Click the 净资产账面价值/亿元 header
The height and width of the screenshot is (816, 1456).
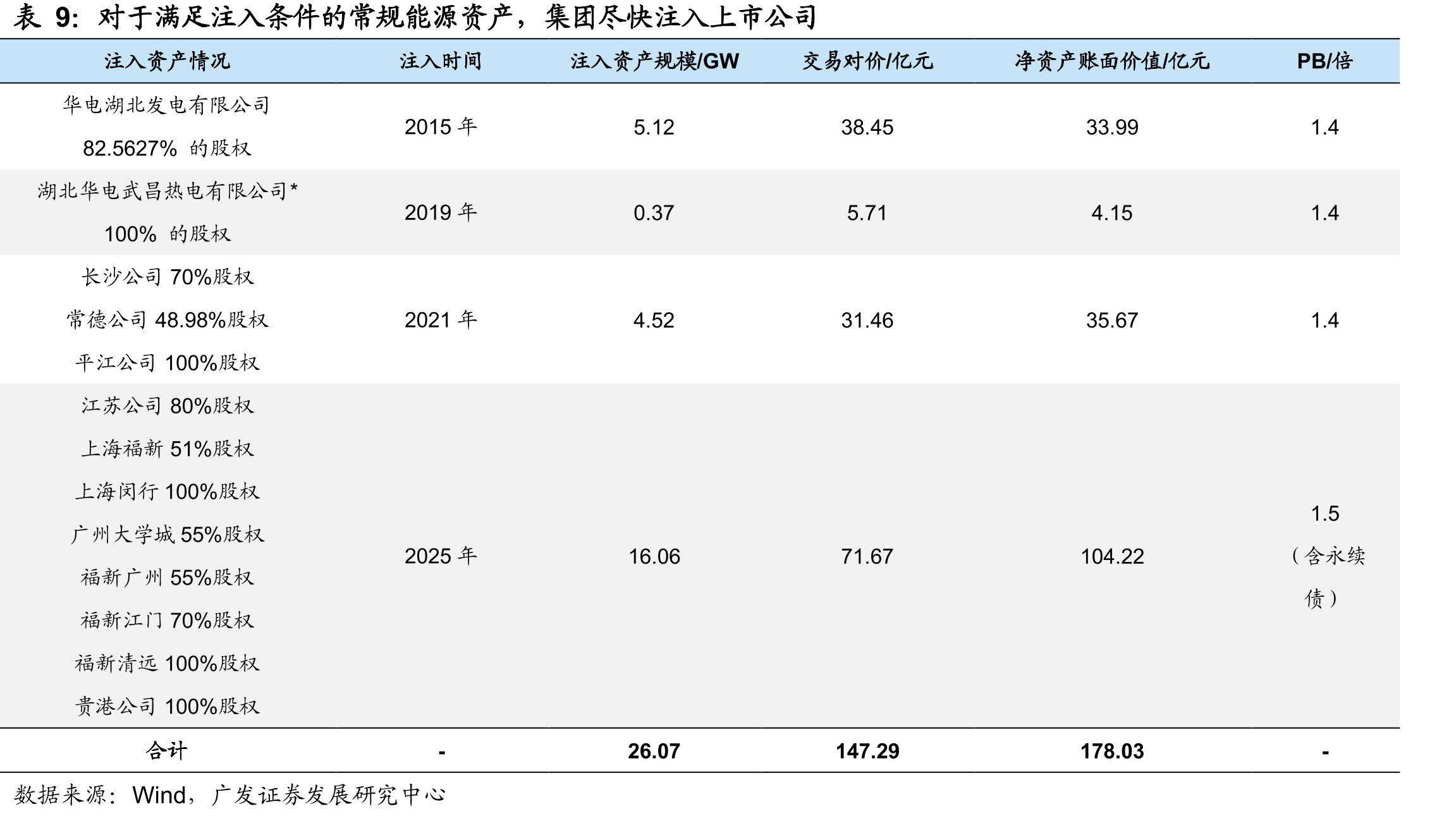pos(1112,61)
